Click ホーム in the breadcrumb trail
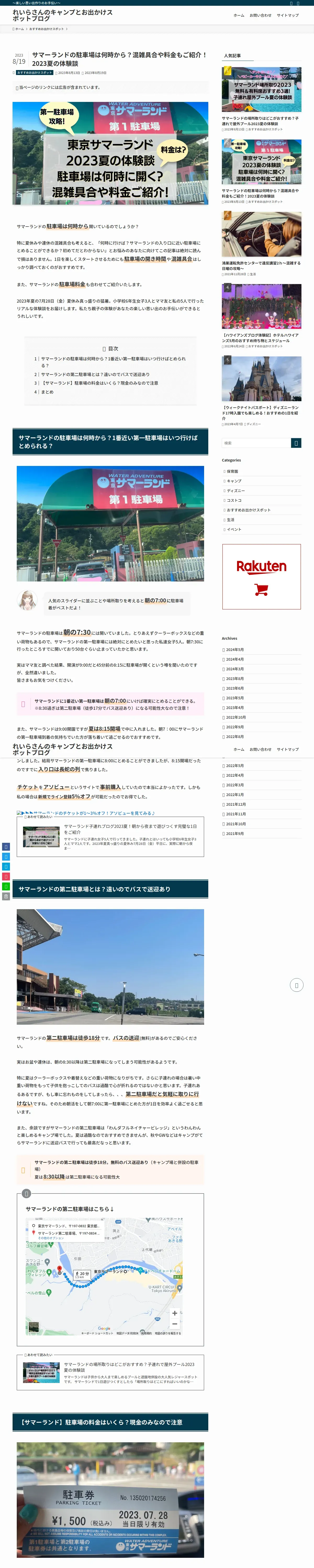 click(19, 28)
